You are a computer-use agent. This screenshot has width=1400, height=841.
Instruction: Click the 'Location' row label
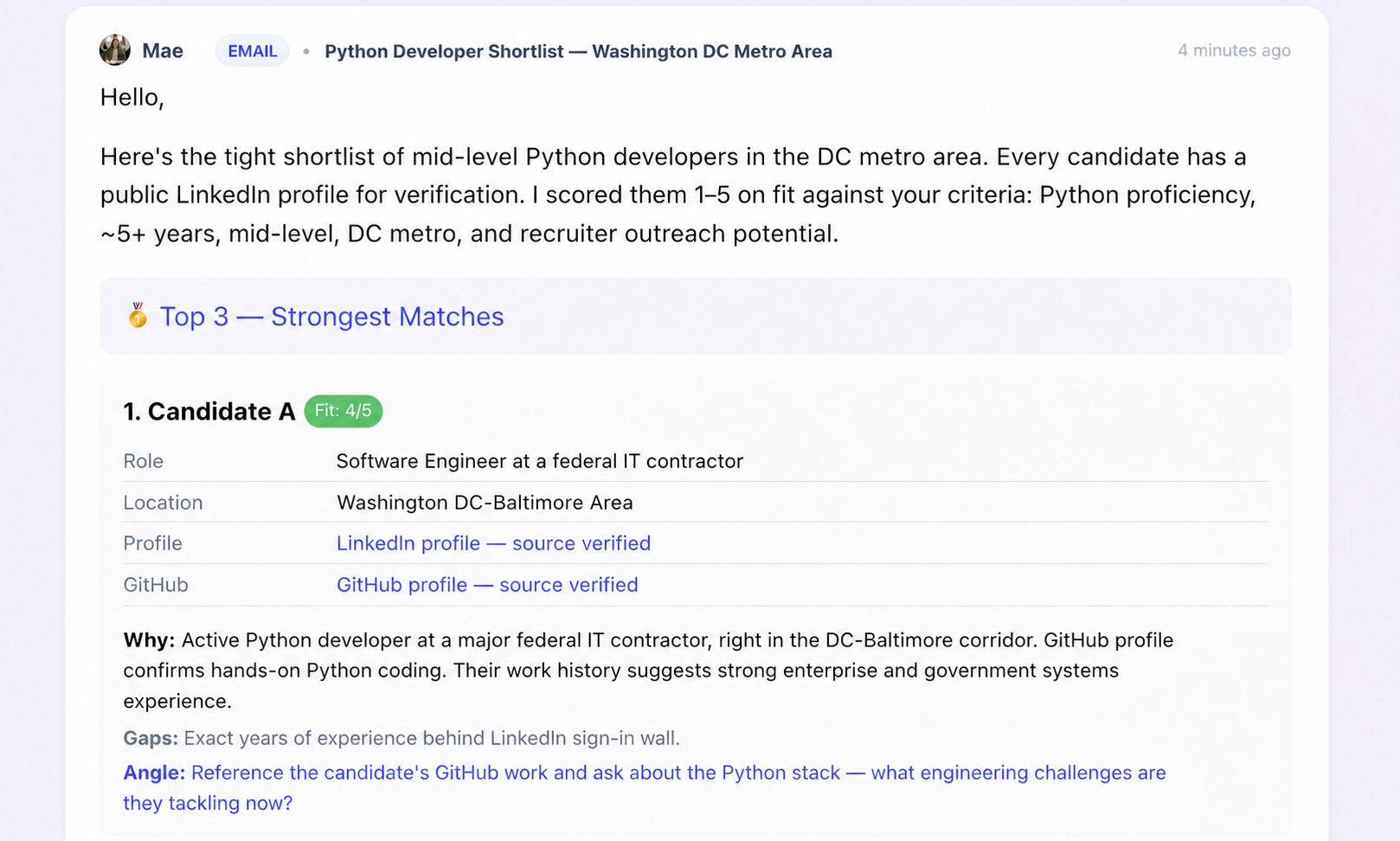163,503
